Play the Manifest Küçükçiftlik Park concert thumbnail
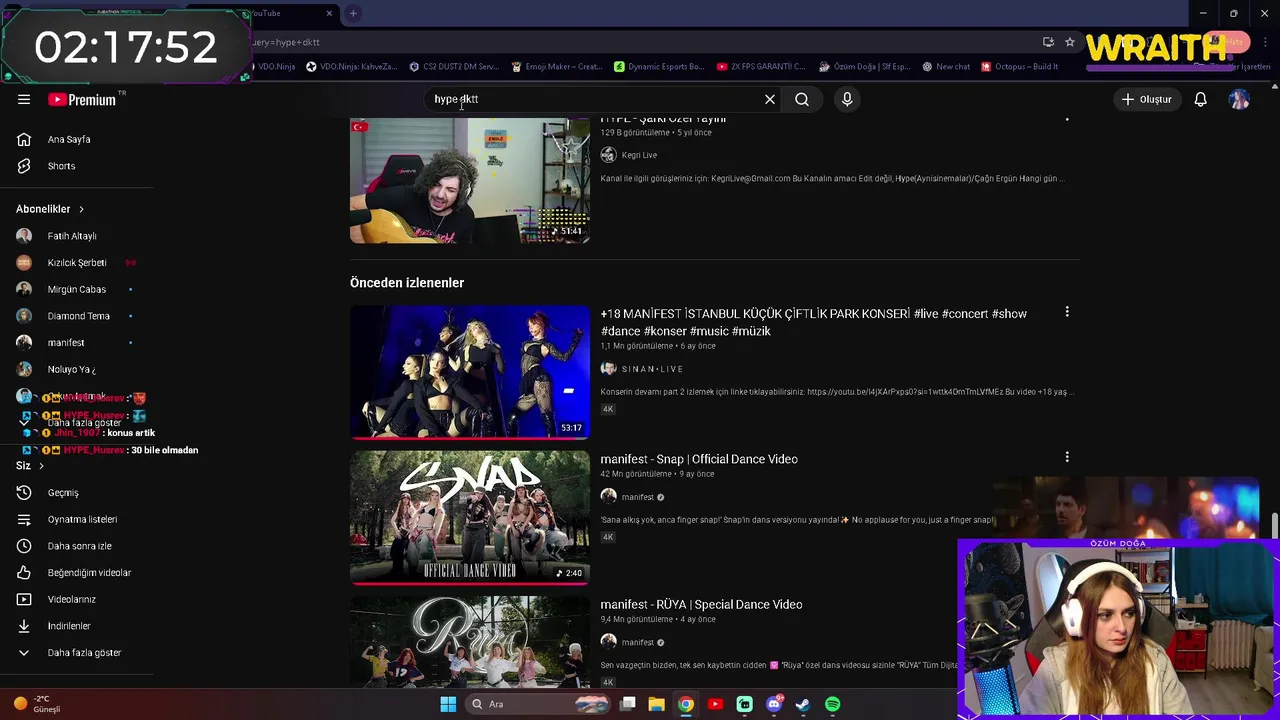 [x=470, y=372]
